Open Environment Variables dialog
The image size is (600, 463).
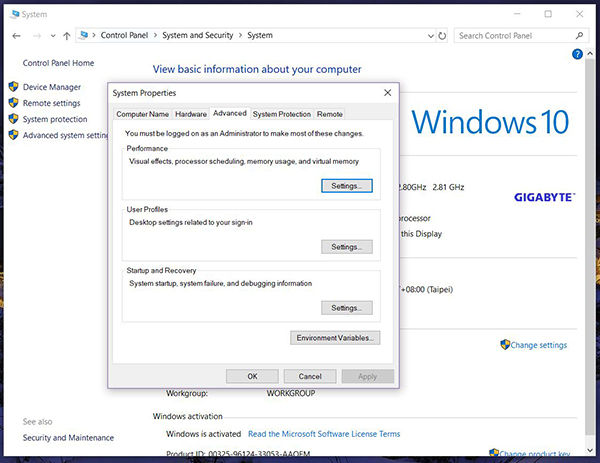[335, 338]
